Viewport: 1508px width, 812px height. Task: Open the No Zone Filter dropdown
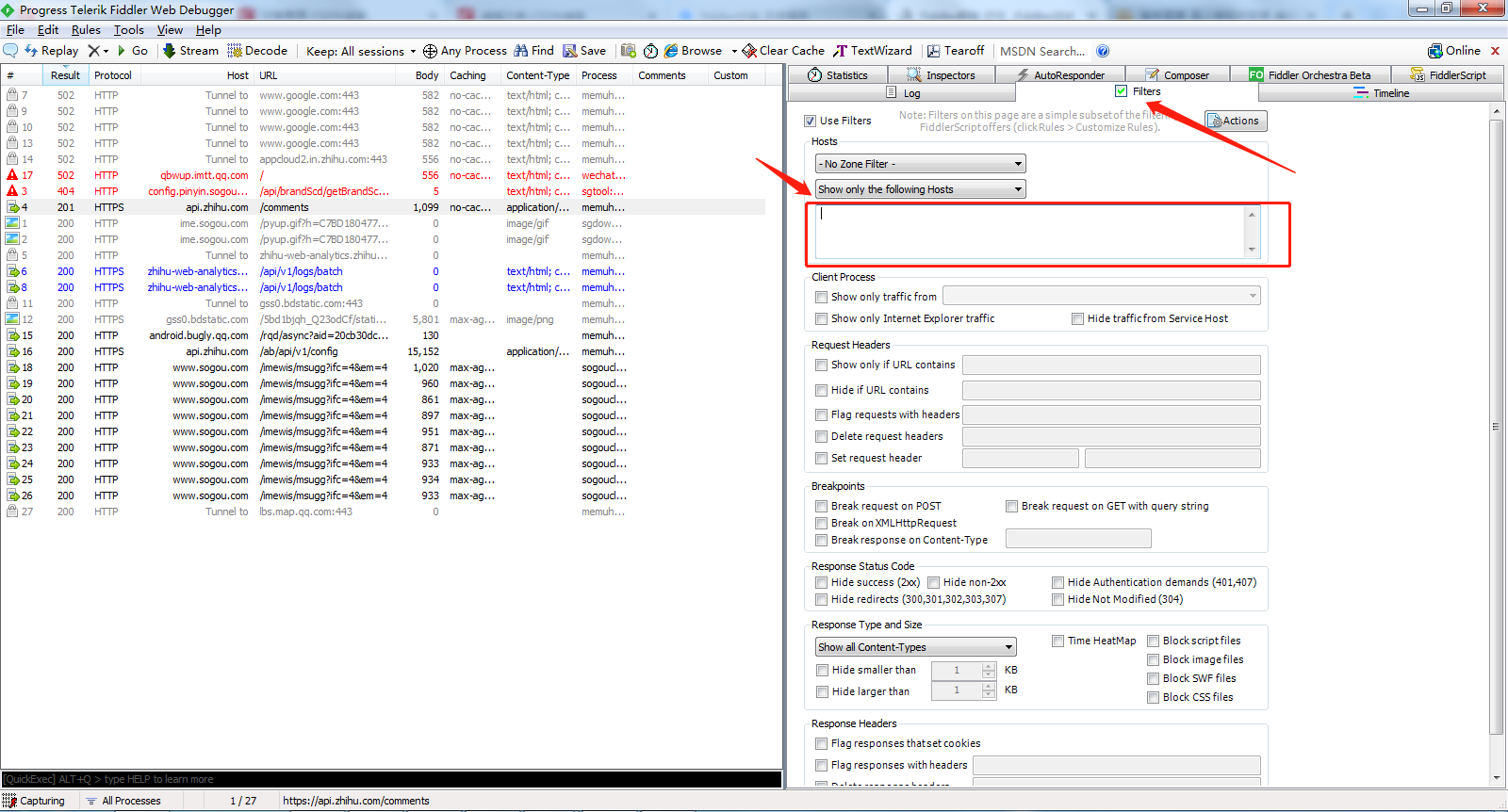[920, 164]
